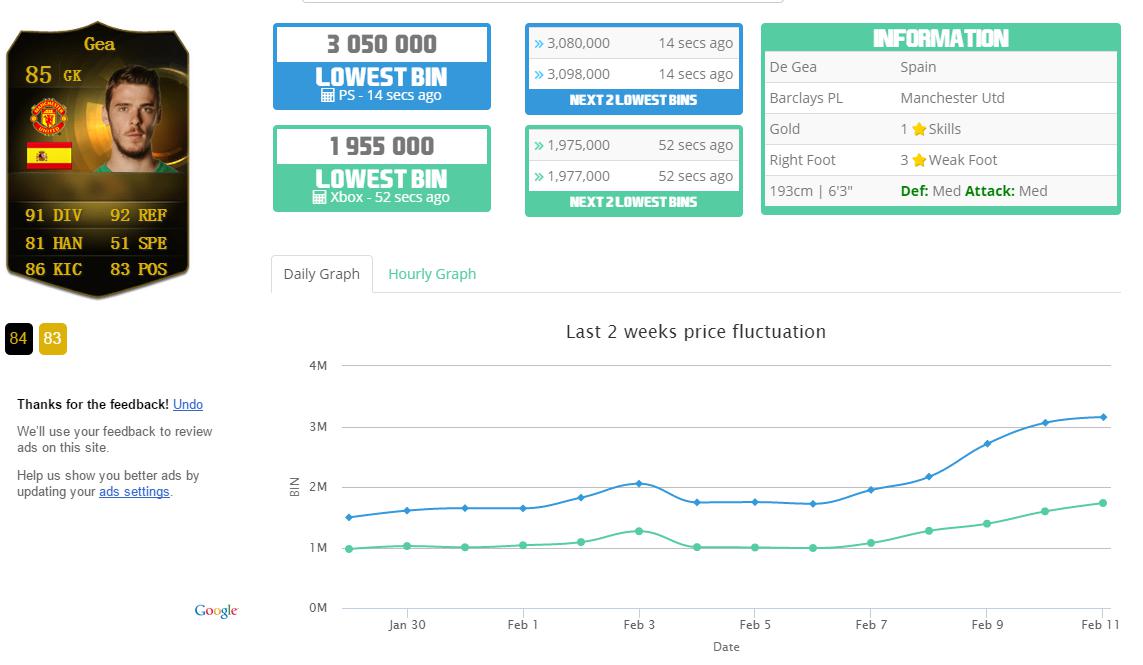Image resolution: width=1143 pixels, height=665 pixels.
Task: Click the 3,098,000 next lowest BIN entry
Action: [x=633, y=74]
